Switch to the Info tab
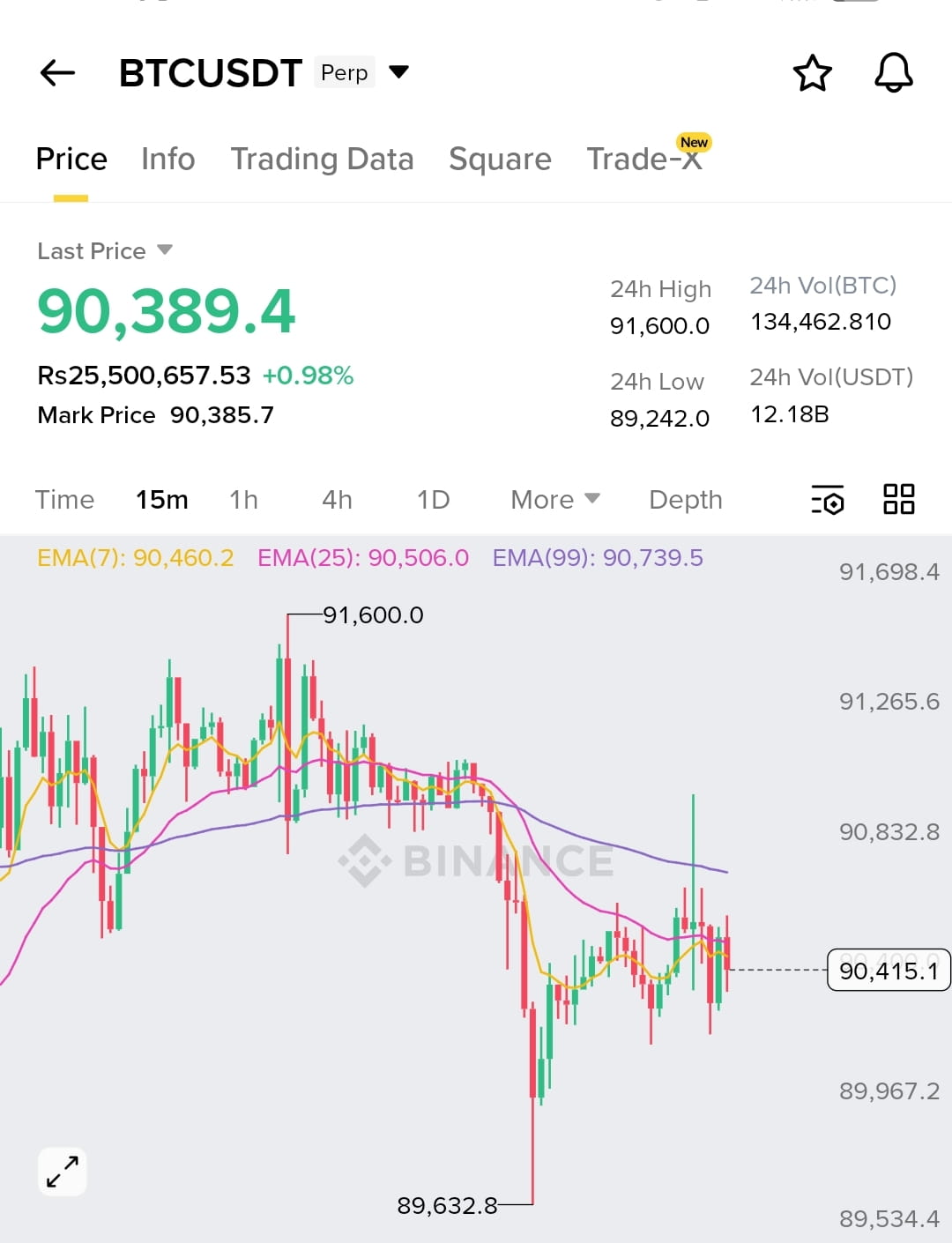Viewport: 952px width, 1243px height. pyautogui.click(x=168, y=159)
